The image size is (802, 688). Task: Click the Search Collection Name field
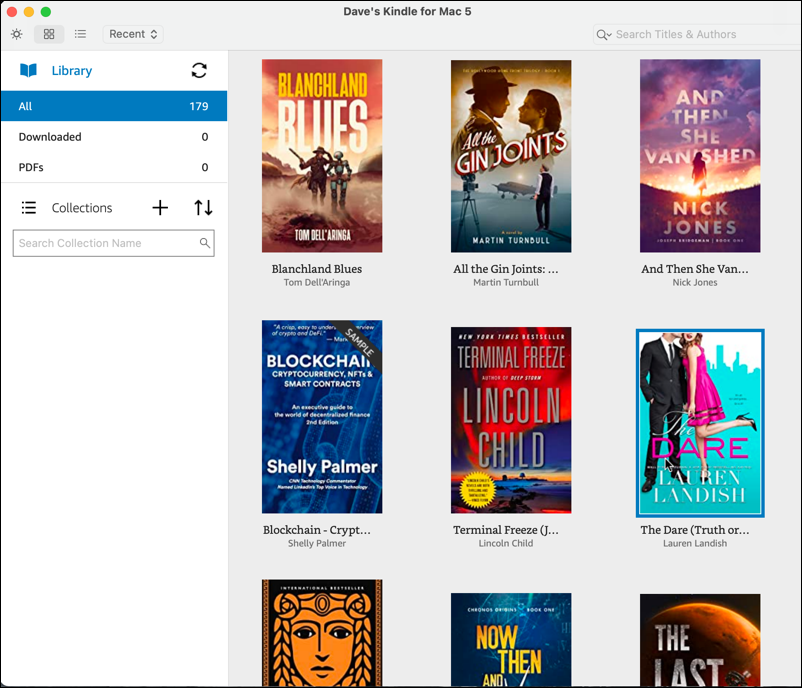click(114, 243)
